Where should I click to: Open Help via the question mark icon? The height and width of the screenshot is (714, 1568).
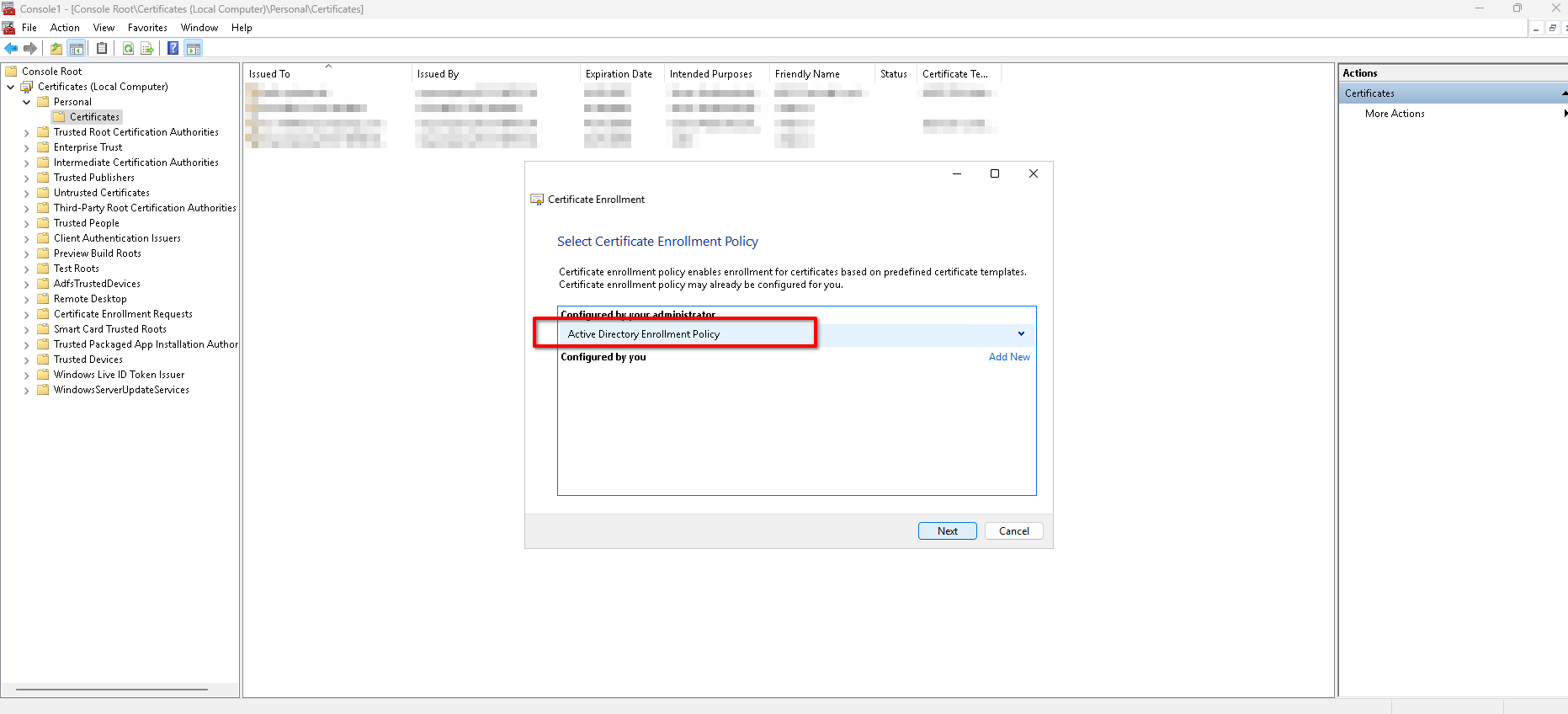(x=173, y=49)
